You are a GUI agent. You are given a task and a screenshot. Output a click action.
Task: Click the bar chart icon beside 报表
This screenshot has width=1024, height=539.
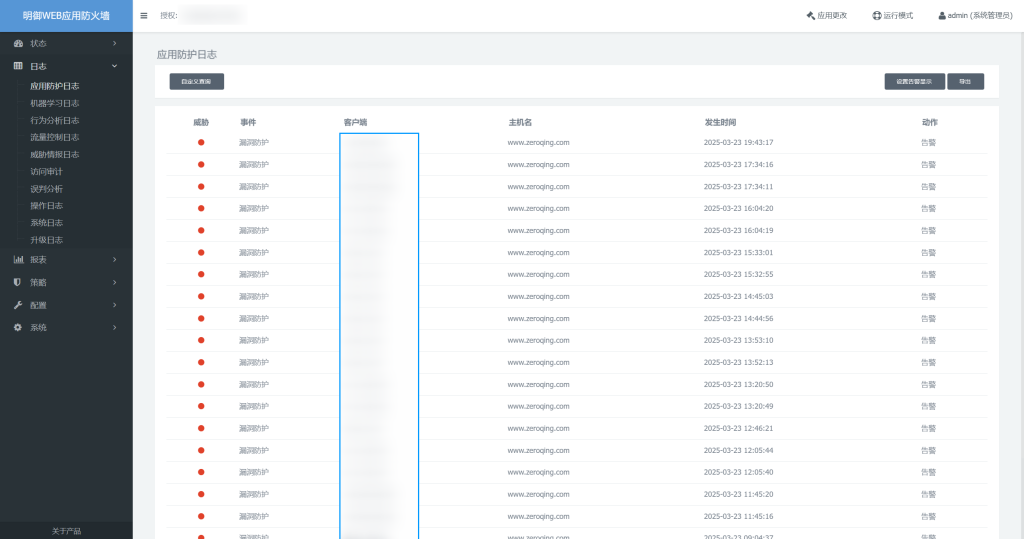(18, 260)
